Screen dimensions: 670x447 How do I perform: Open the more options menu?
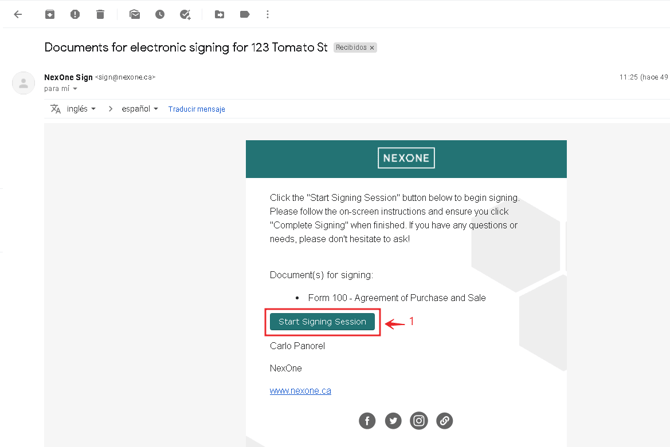268,15
